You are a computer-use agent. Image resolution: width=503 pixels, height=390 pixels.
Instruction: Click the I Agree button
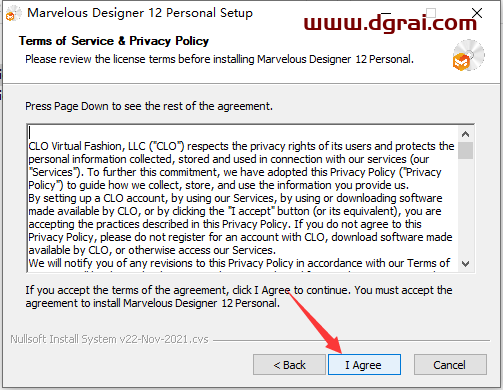click(364, 365)
